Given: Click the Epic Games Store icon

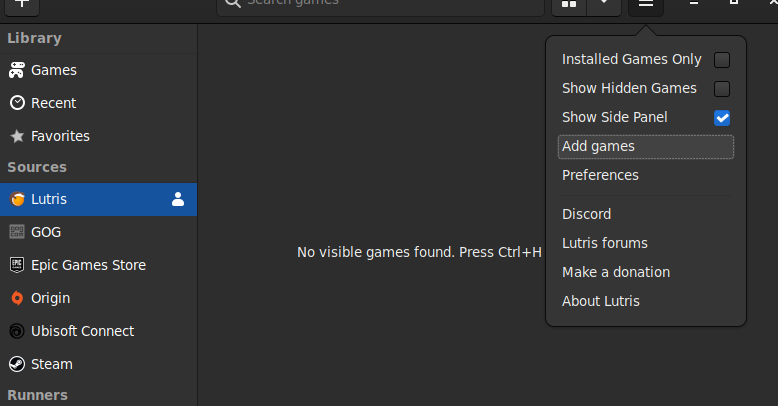Looking at the screenshot, I should [17, 265].
